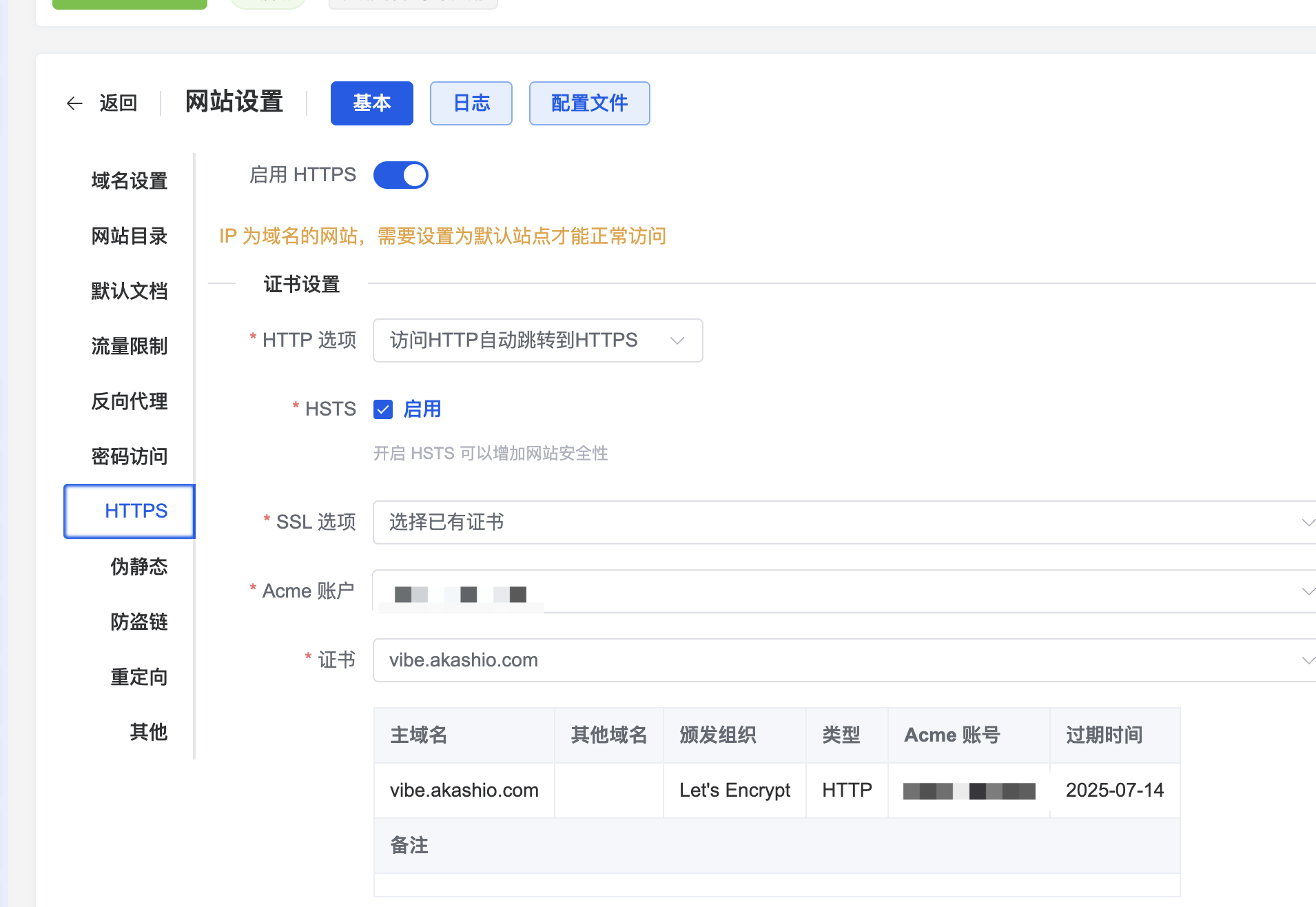Open the Acme 账户 dropdown

click(x=845, y=591)
